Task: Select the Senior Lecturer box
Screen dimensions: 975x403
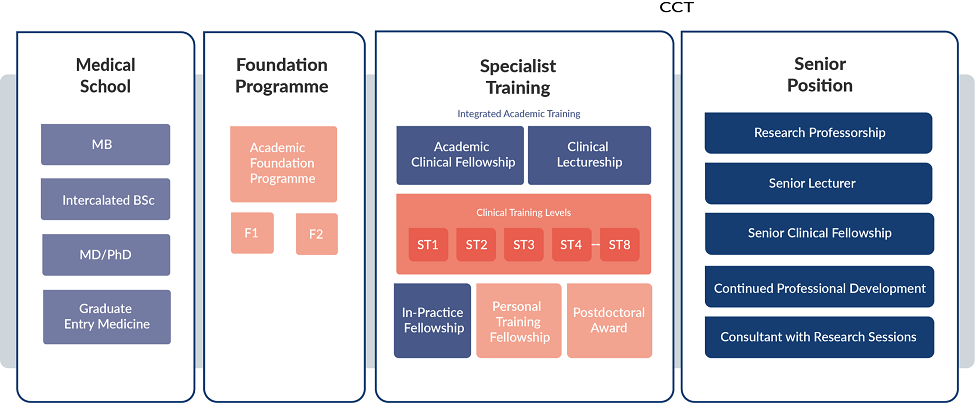Action: pyautogui.click(x=819, y=183)
